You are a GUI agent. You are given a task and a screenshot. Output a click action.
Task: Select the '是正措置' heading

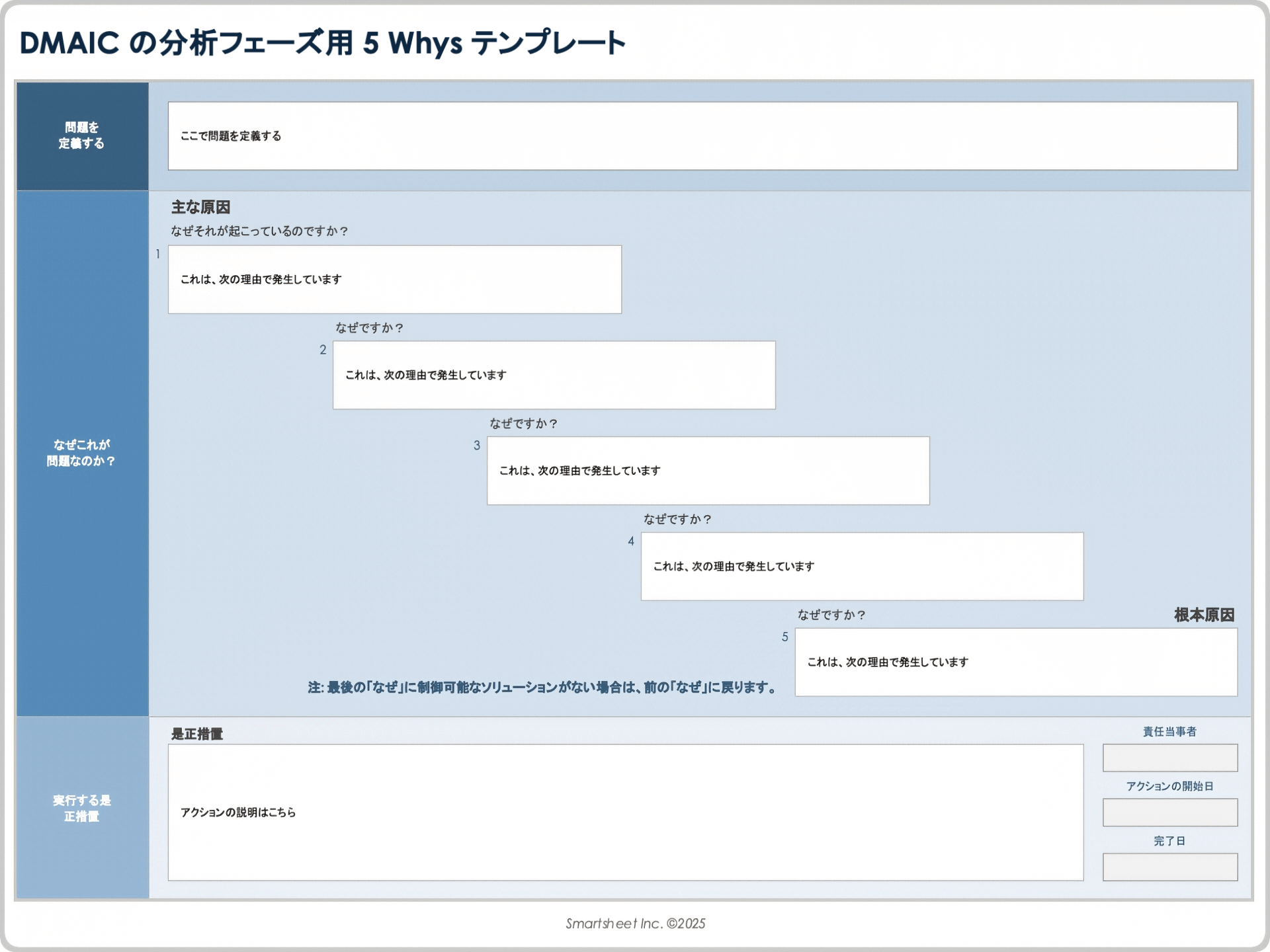(x=197, y=734)
